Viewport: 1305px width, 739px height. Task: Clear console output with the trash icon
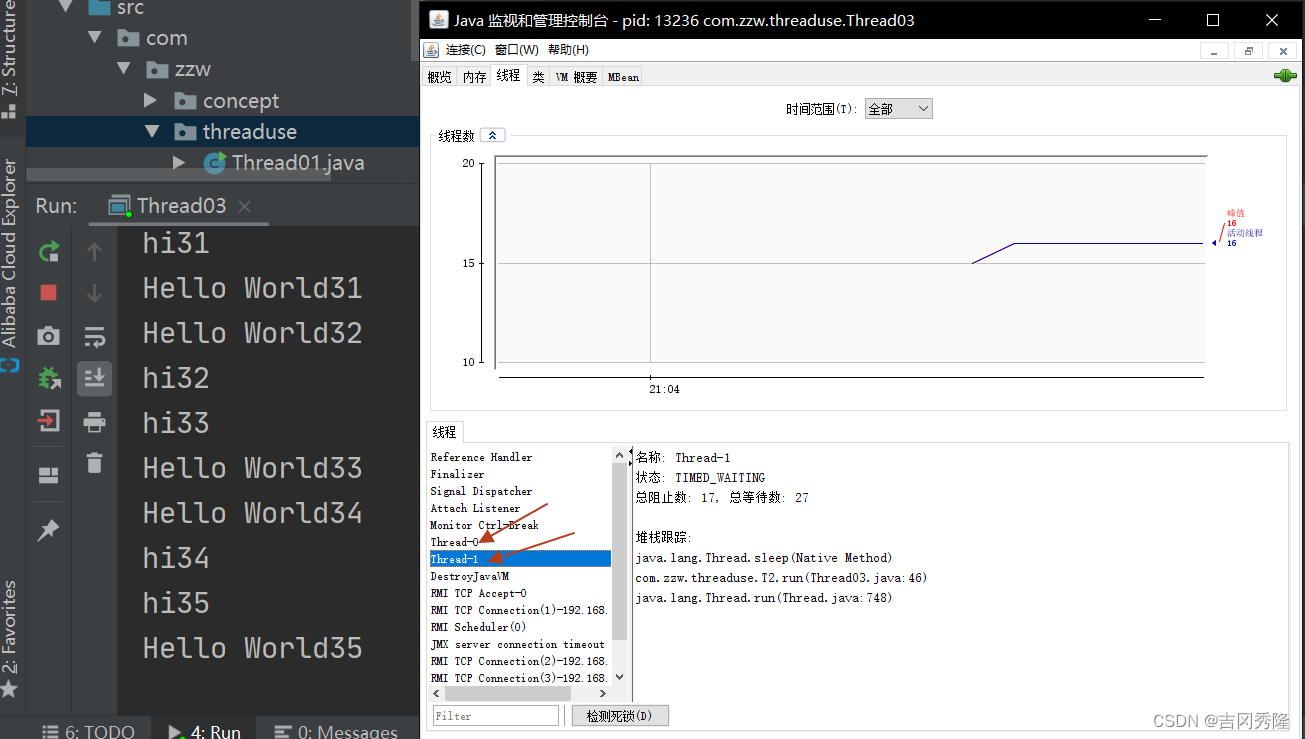pos(94,463)
